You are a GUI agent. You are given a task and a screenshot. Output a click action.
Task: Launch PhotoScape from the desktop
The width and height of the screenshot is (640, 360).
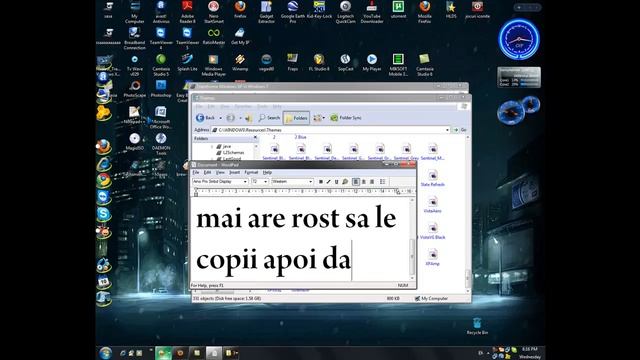coord(135,89)
